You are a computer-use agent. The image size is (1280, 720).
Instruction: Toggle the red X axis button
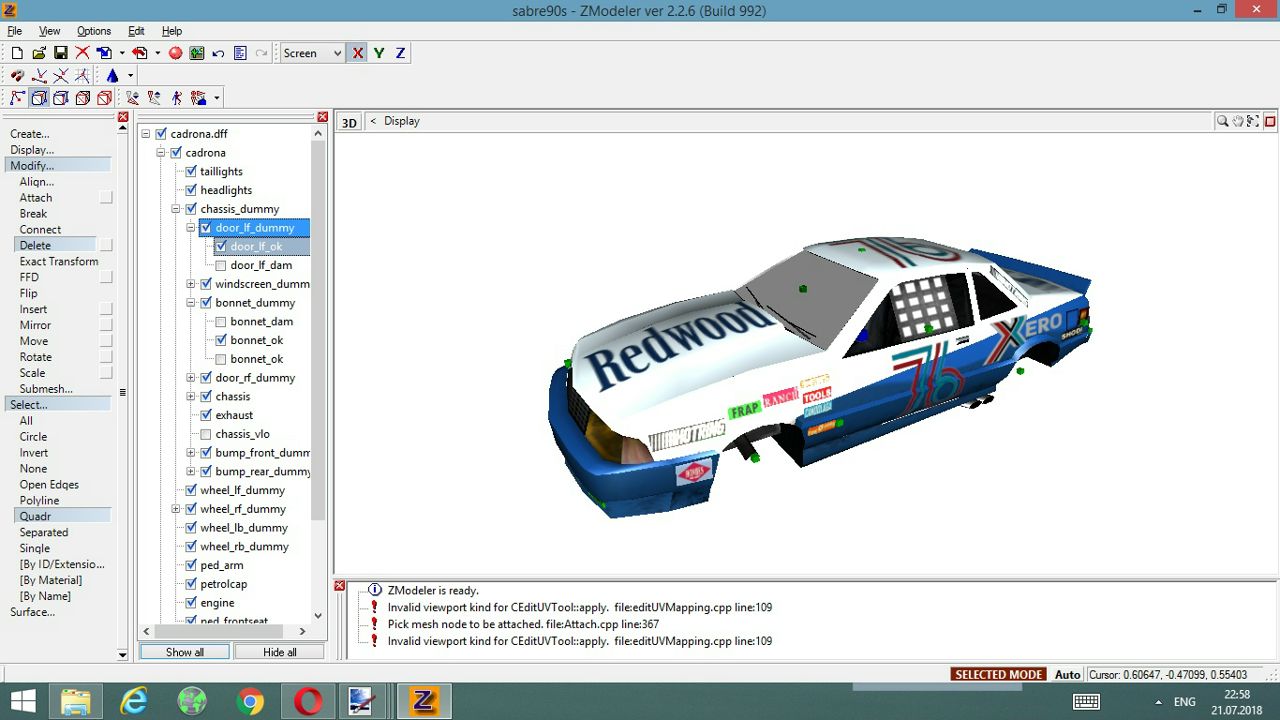coord(357,53)
